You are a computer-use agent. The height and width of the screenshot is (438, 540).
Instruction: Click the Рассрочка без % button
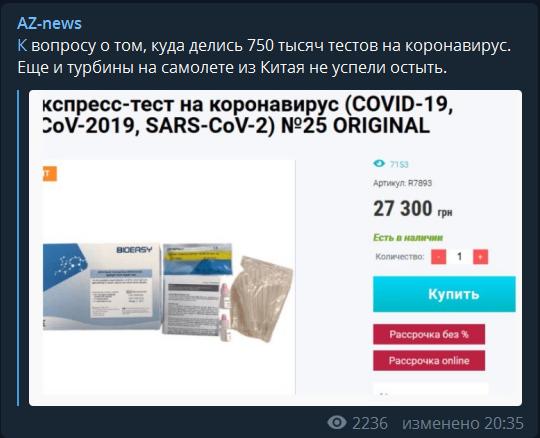(x=429, y=334)
